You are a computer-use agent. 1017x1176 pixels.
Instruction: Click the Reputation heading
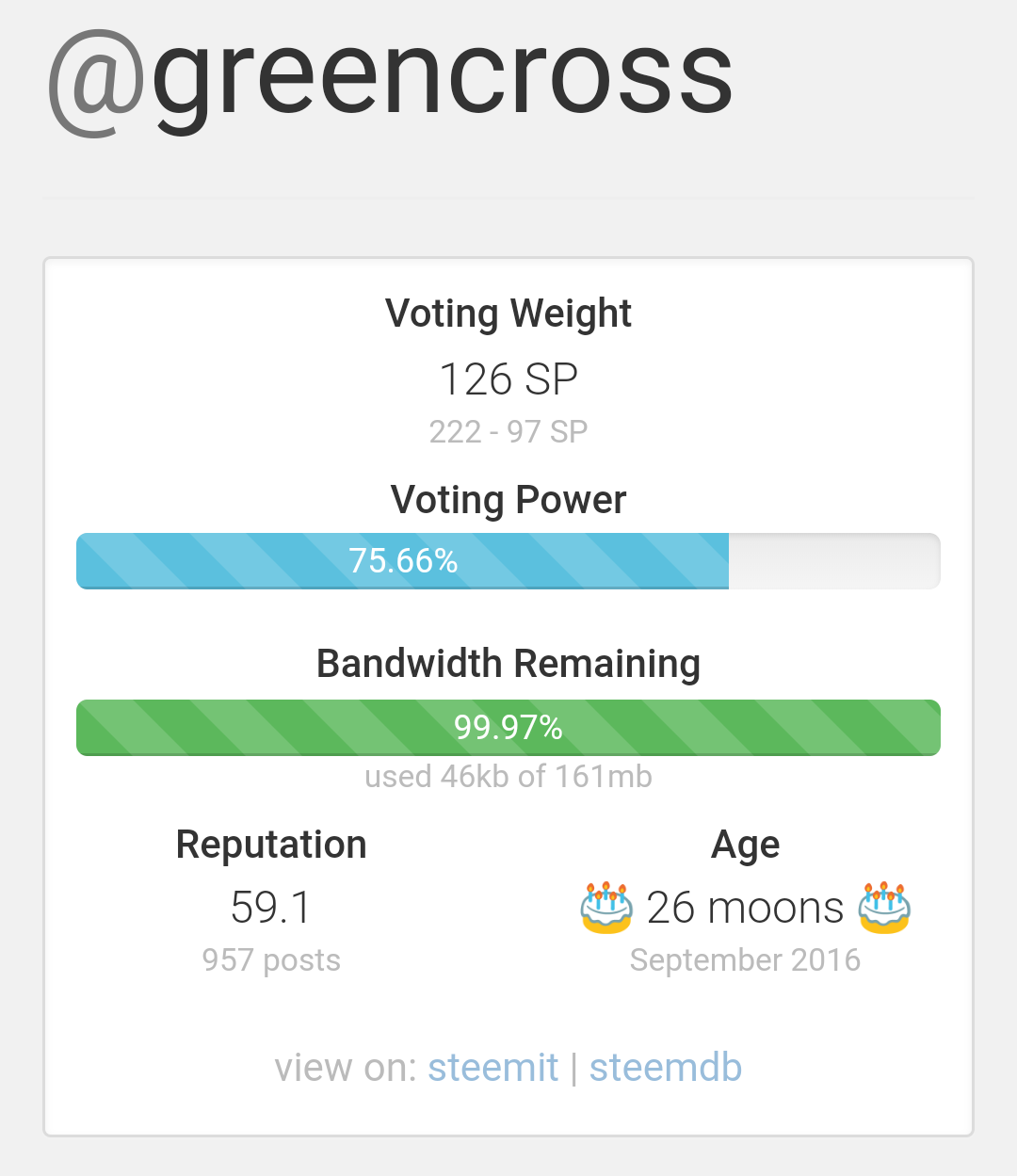click(x=271, y=845)
